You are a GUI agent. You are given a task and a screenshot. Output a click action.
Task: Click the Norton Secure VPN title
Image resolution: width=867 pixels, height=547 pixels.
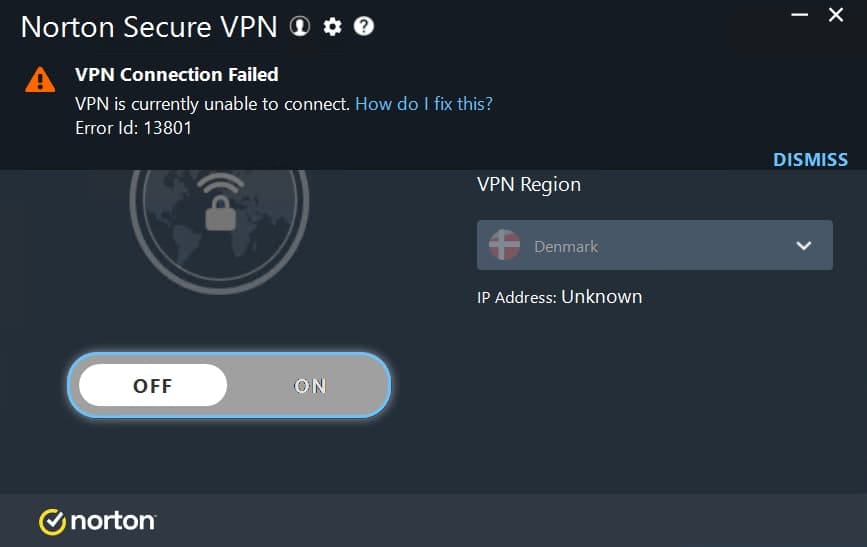tap(149, 27)
